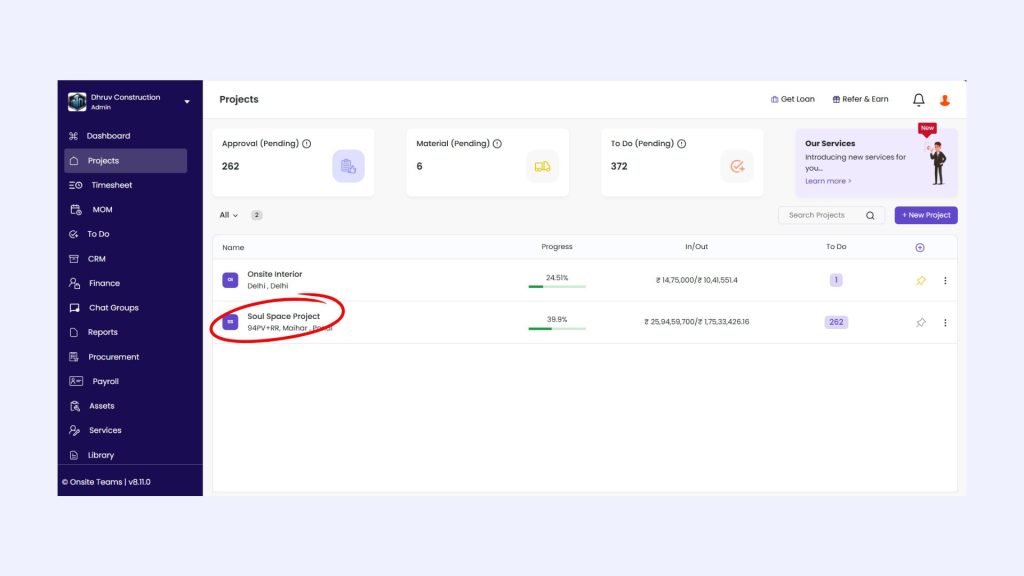Viewport: 1024px width, 576px height.
Task: Open Procurement from the sidebar
Action: [x=113, y=357]
